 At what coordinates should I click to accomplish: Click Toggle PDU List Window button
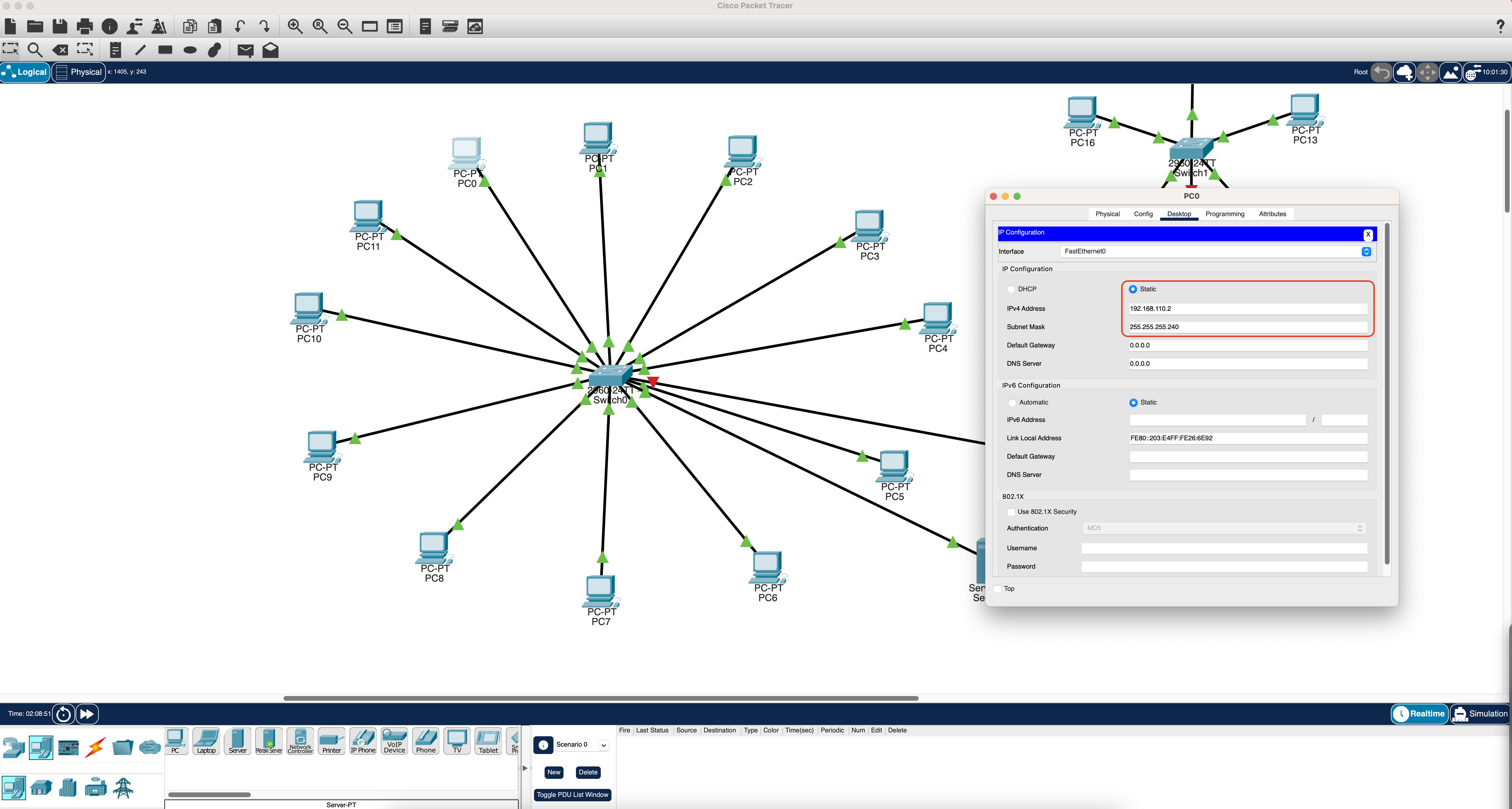coord(572,795)
